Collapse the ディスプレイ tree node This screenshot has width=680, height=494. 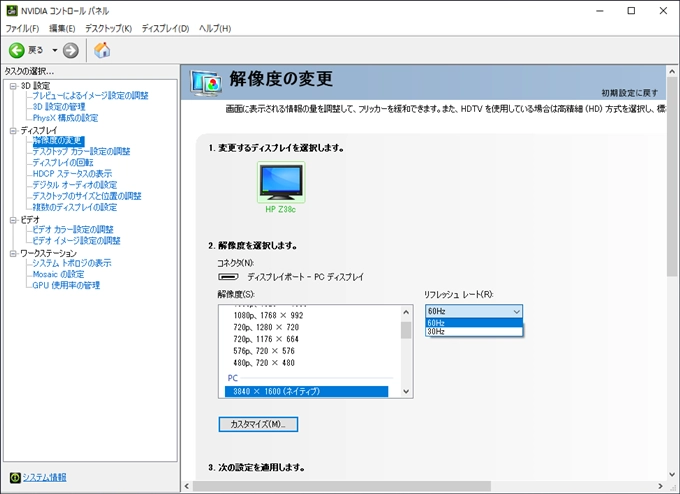tap(13, 130)
